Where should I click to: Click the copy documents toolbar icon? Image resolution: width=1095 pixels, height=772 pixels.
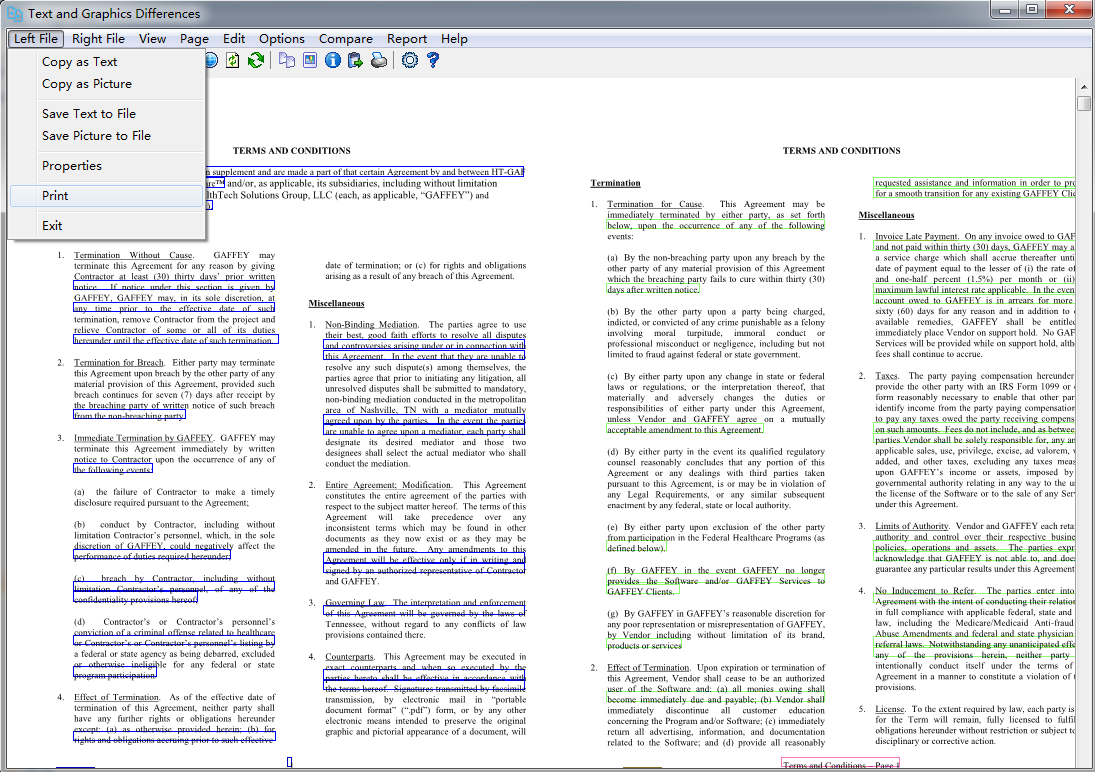pyautogui.click(x=287, y=61)
